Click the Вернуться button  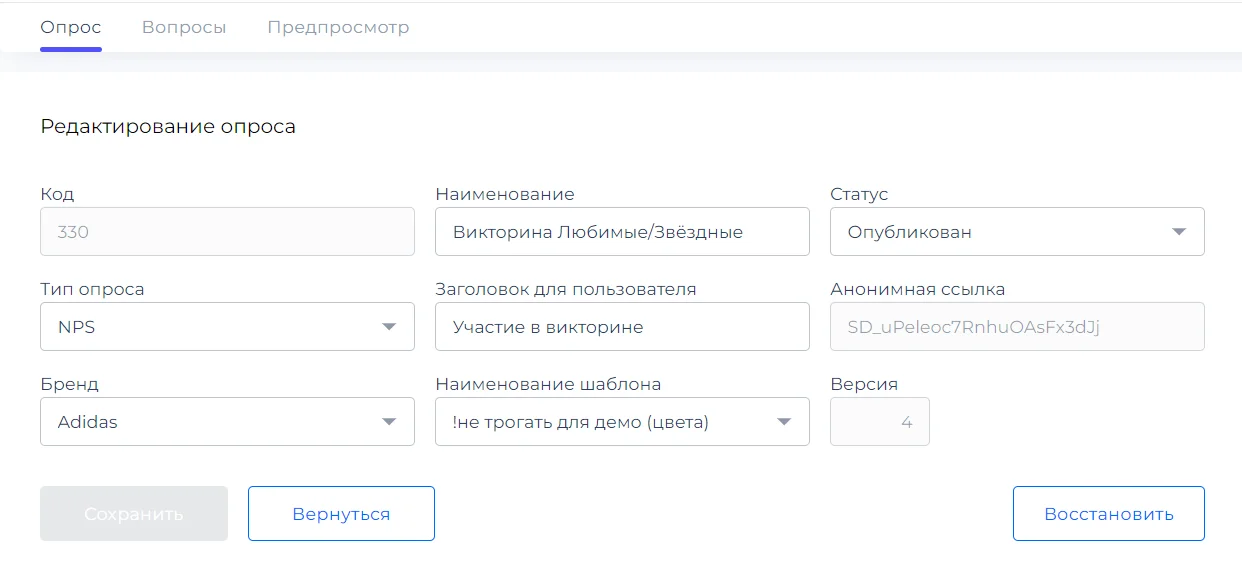(x=341, y=513)
